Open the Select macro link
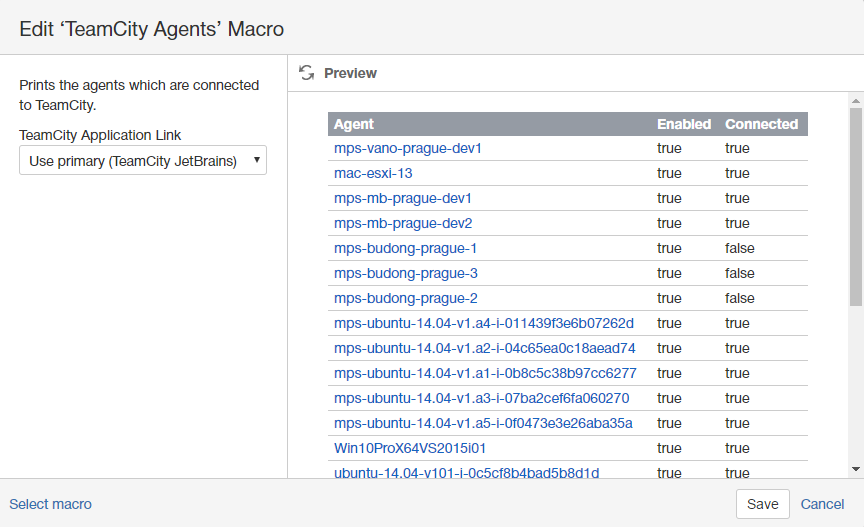Screen dimensions: 864x527 point(50,504)
